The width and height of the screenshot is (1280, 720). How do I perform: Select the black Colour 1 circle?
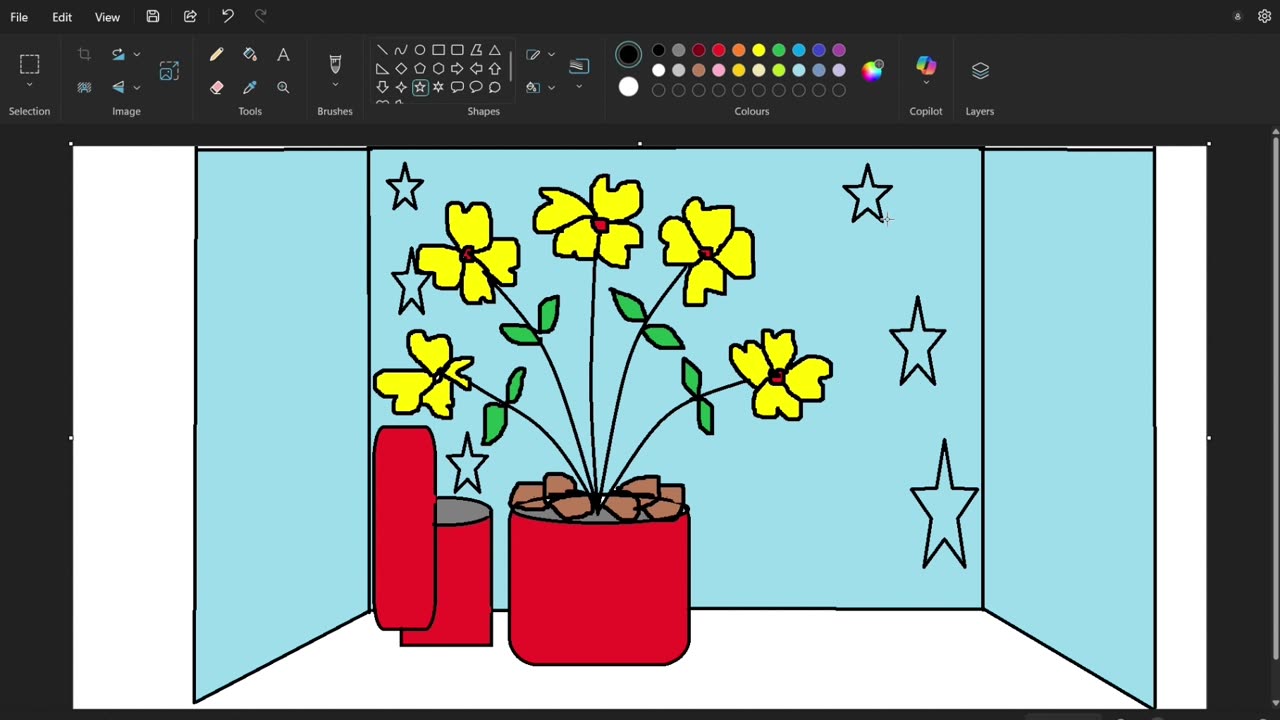point(628,54)
